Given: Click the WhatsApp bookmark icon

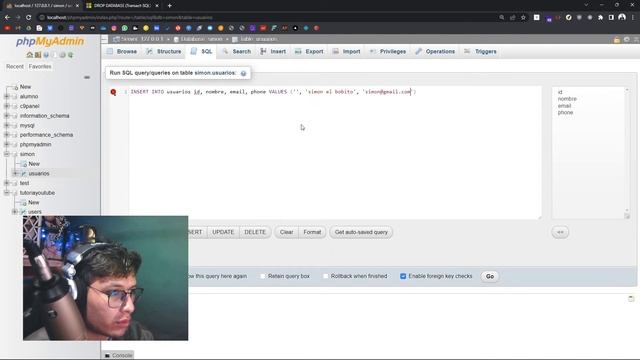Looking at the screenshot, I should coord(124,28).
